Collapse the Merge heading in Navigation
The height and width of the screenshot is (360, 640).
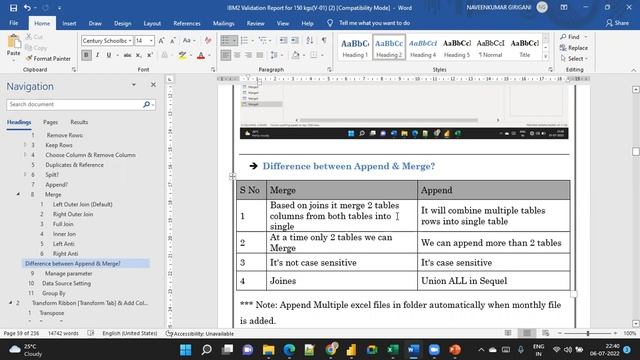click(18, 194)
